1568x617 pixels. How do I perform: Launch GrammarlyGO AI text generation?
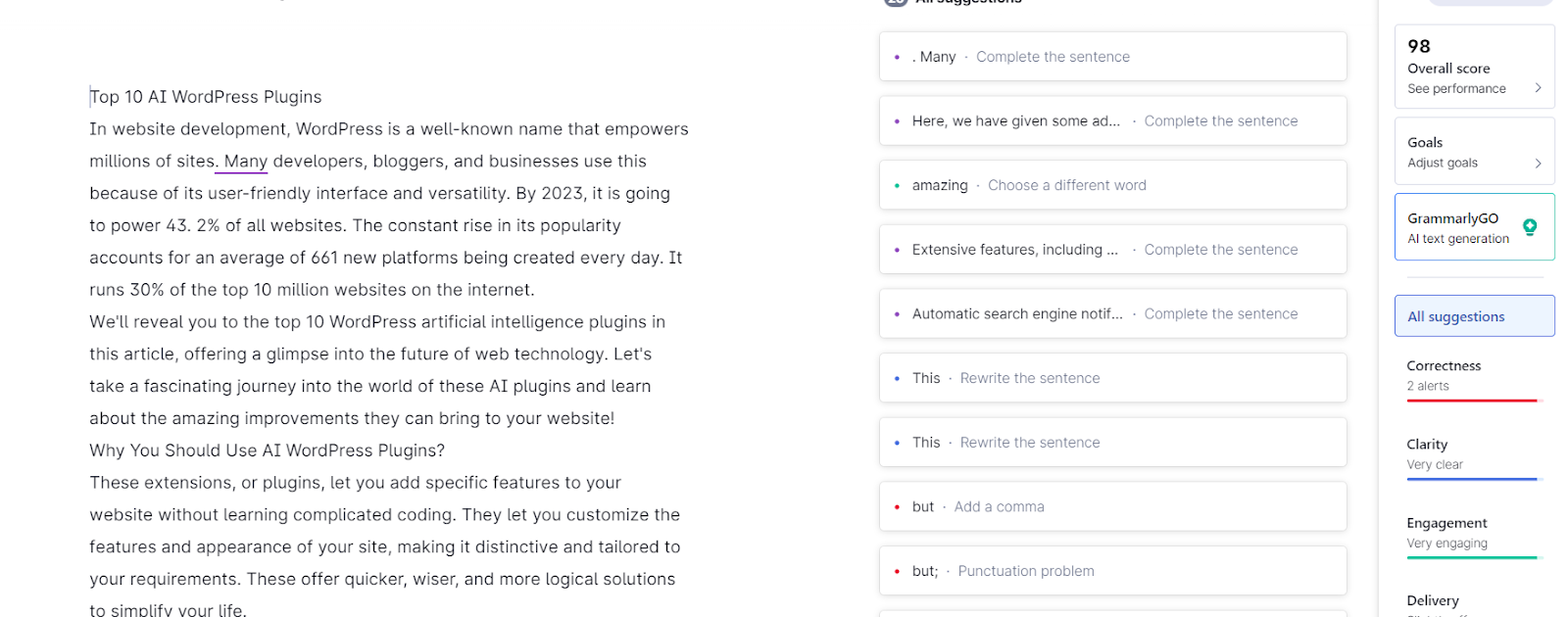tap(1474, 227)
